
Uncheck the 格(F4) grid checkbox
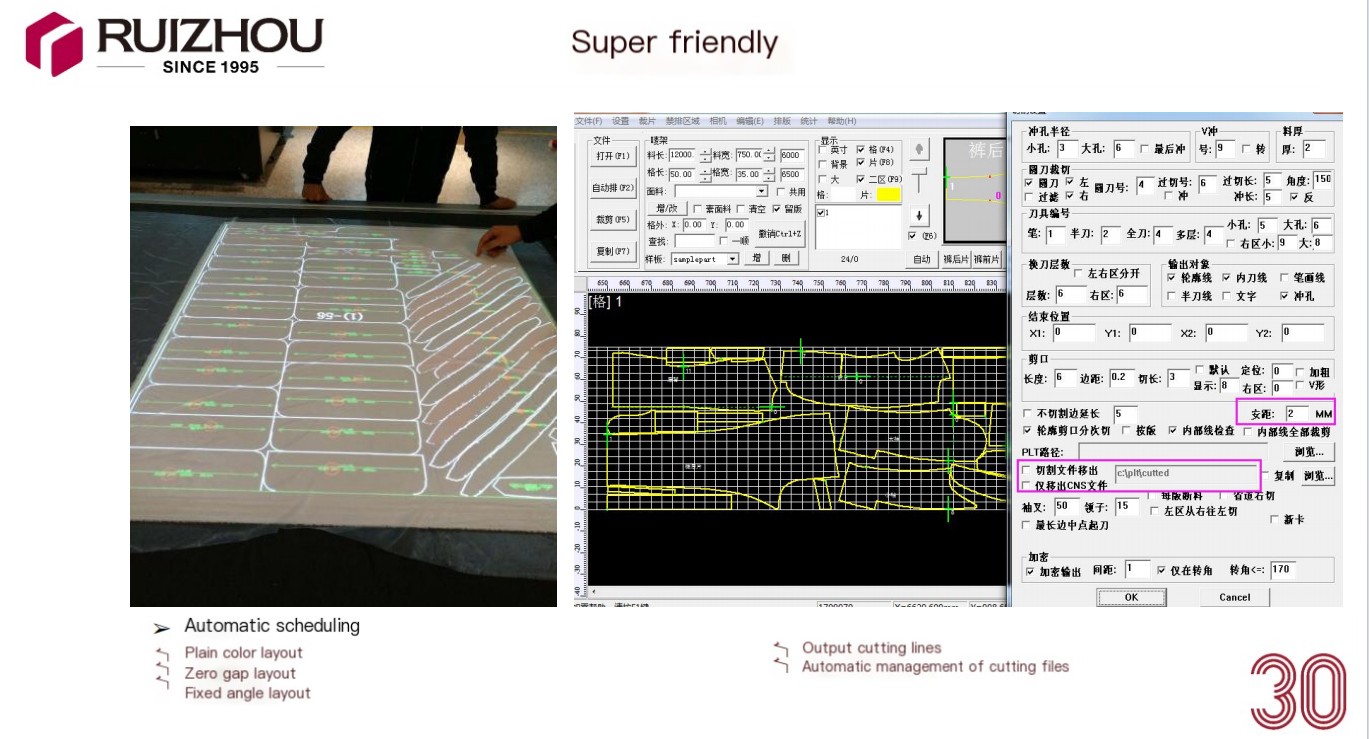click(x=860, y=150)
